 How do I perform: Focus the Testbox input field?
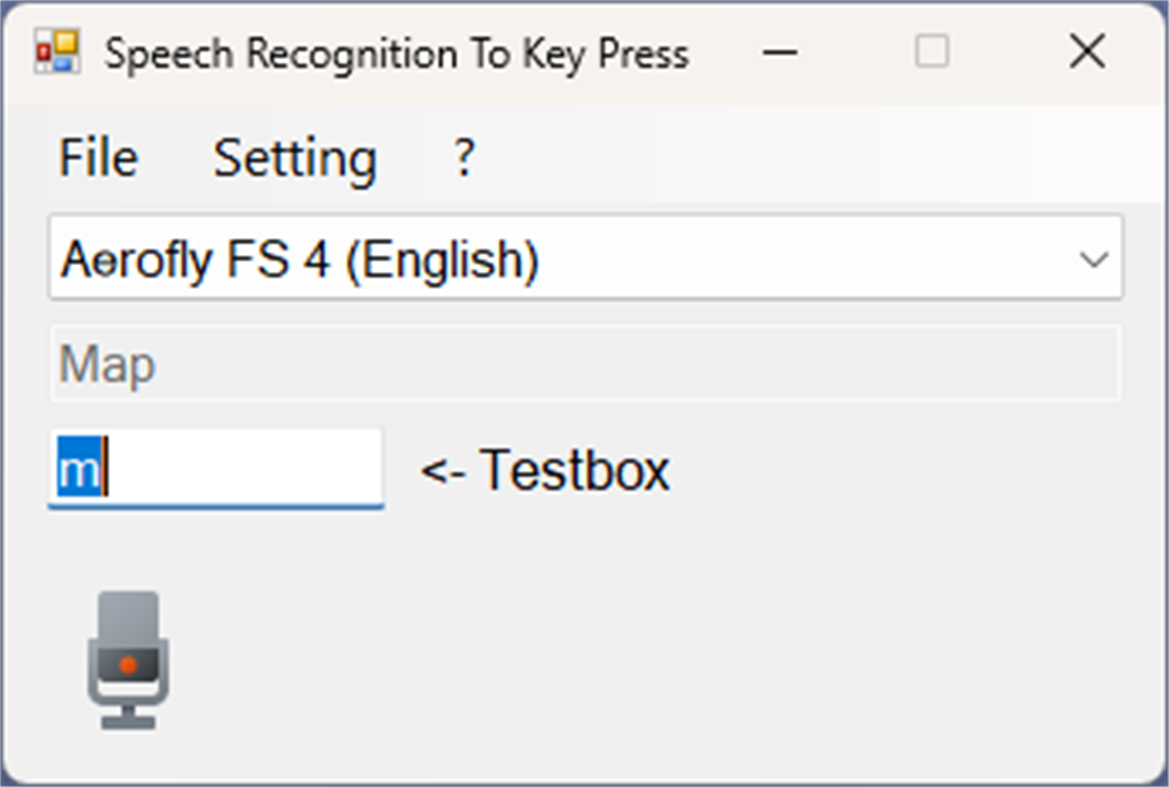(240, 469)
